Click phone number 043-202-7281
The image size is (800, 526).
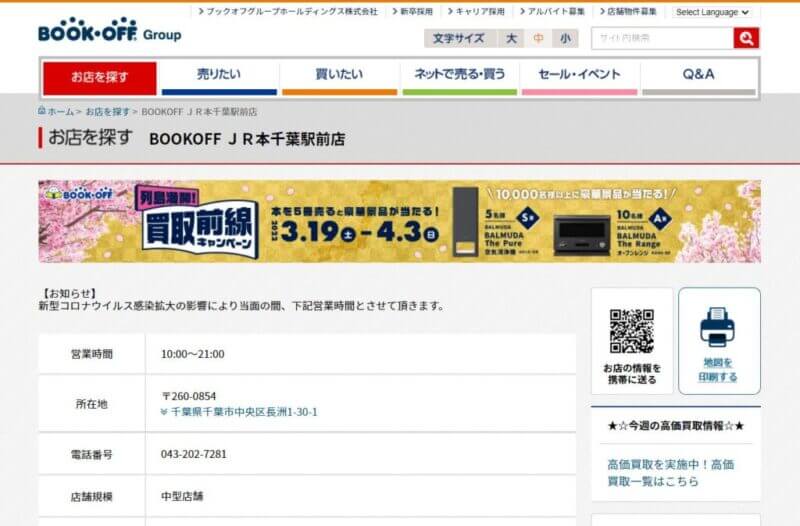pos(194,454)
